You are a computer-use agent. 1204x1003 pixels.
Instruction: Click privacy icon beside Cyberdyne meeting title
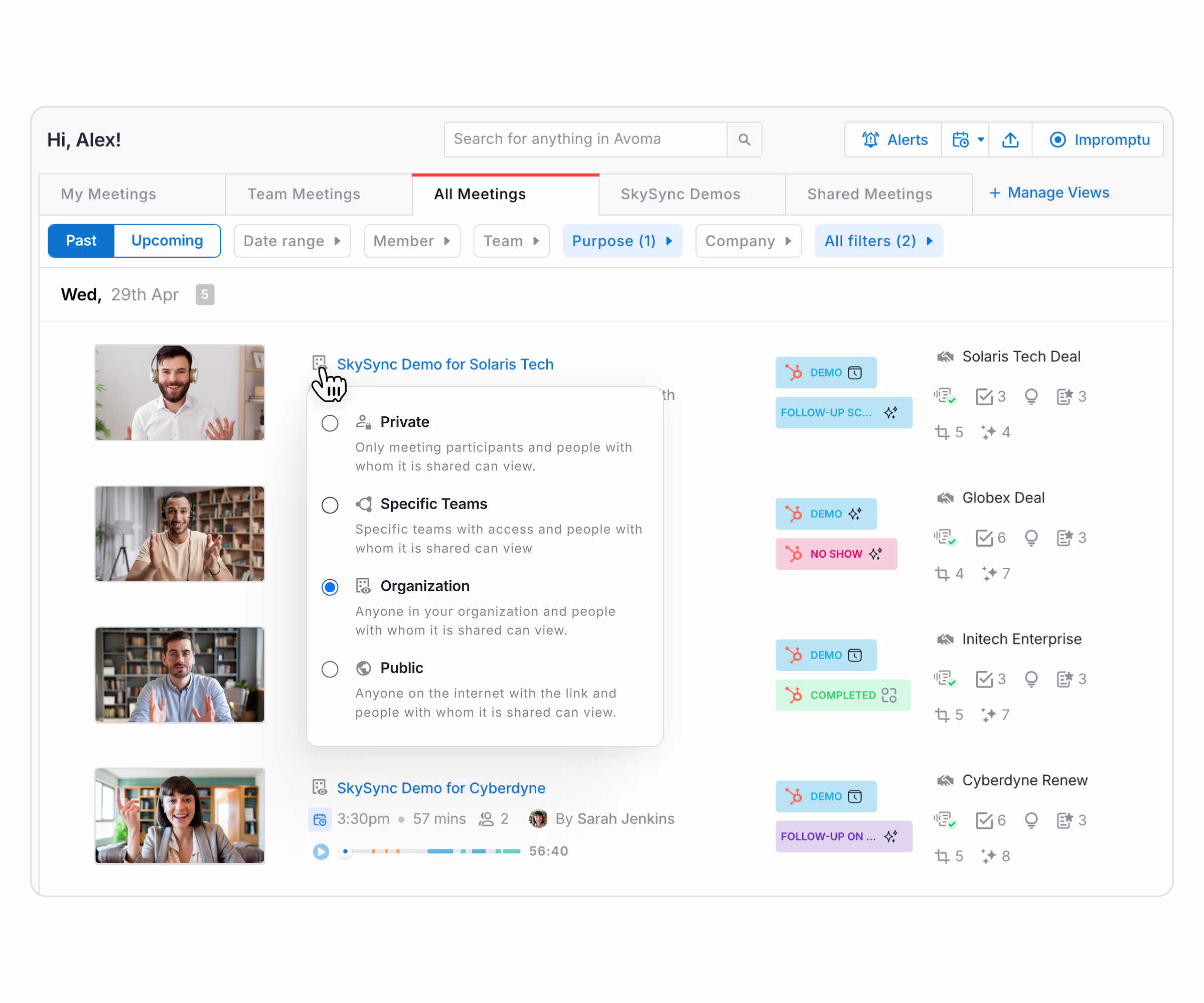pos(320,787)
